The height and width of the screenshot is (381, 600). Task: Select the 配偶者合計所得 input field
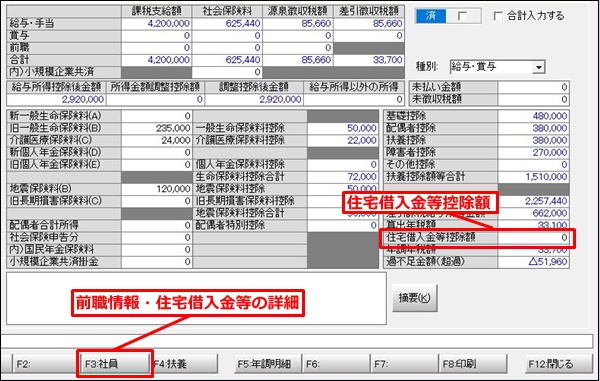pyautogui.click(x=157, y=225)
